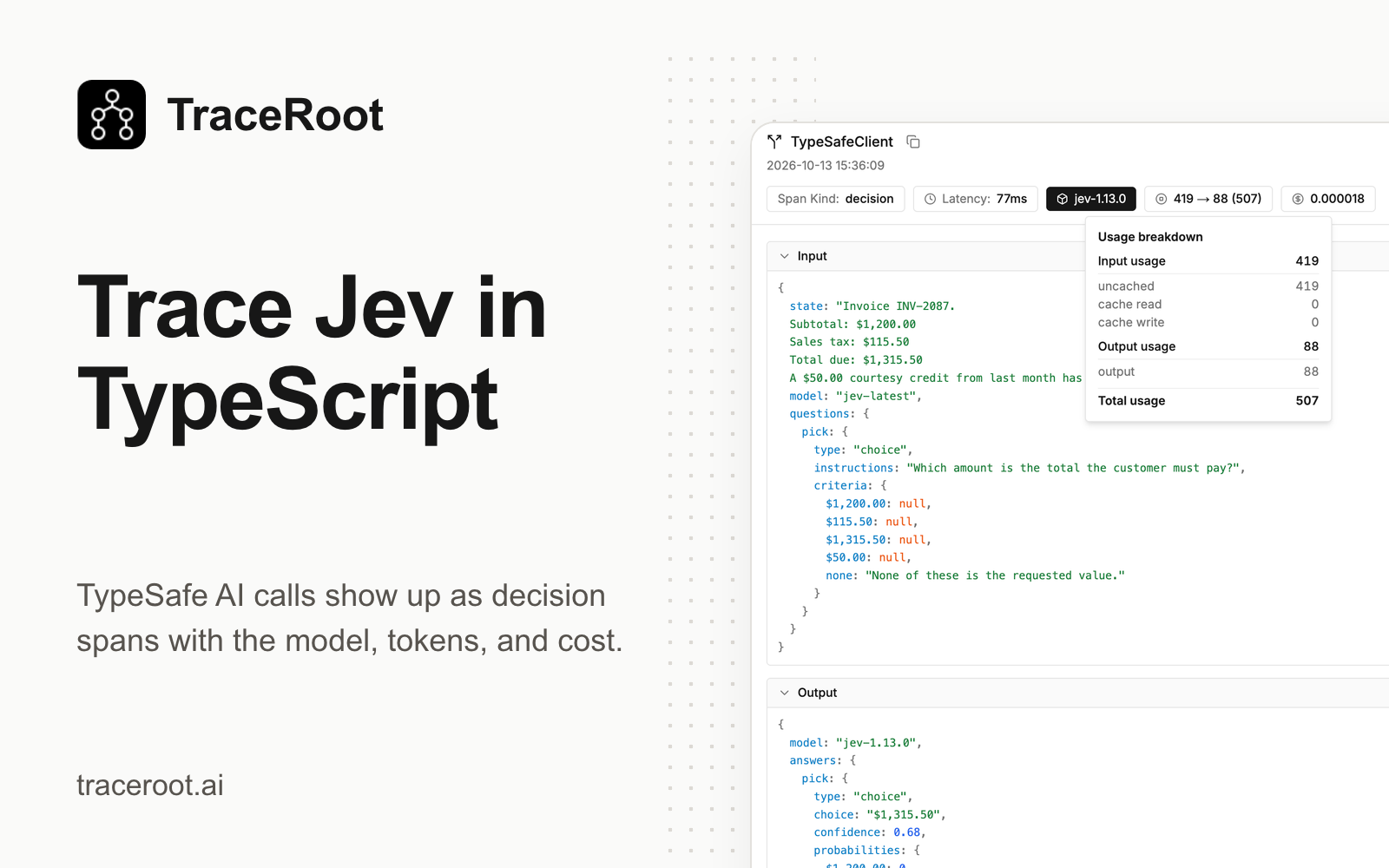Click the Output section header label
This screenshot has width=1389, height=868.
[x=817, y=693]
